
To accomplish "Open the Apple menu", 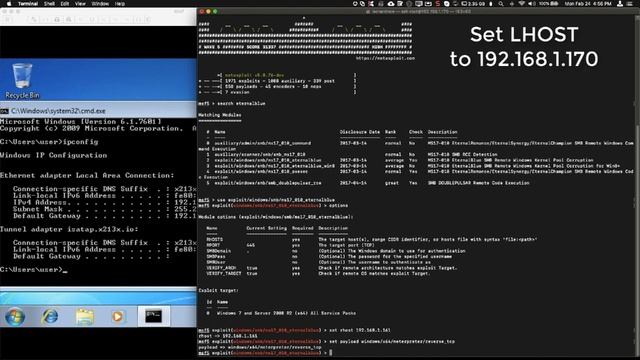I will [9, 4].
